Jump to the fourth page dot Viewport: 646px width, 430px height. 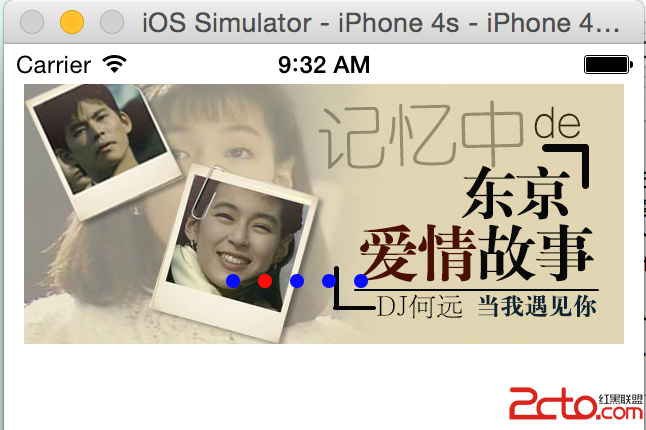point(329,281)
